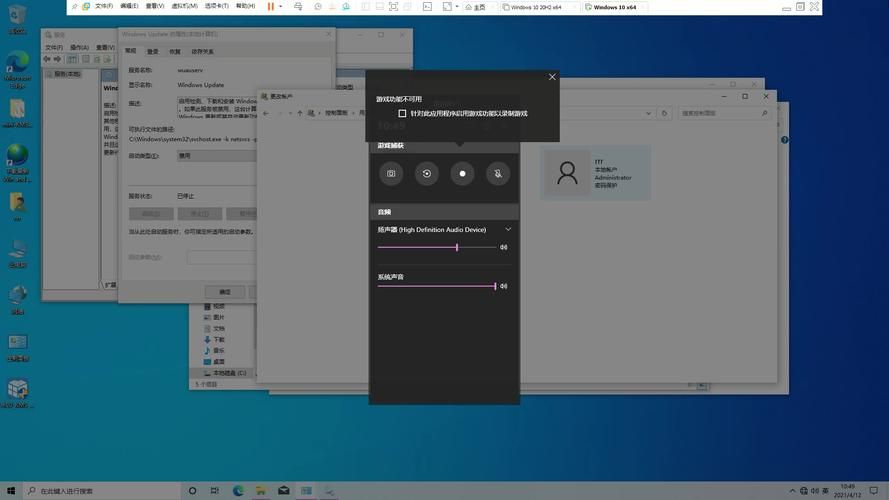The image size is (889, 500).
Task: Close the gaming features unavailable popup
Action: (x=552, y=77)
